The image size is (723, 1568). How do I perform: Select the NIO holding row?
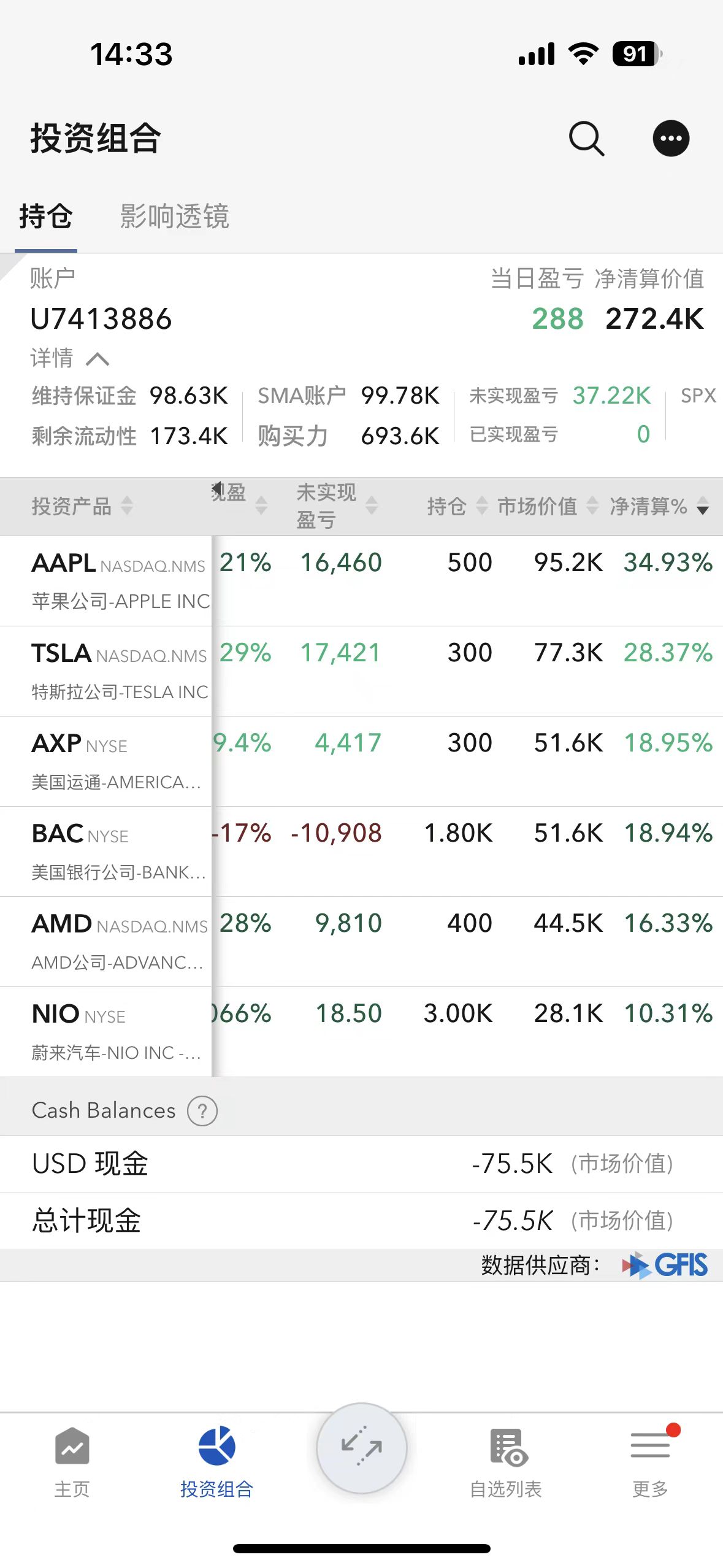(361, 1031)
